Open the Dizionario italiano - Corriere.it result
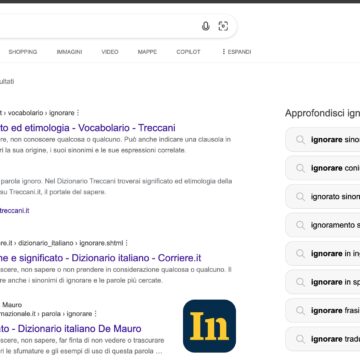 pos(101,258)
